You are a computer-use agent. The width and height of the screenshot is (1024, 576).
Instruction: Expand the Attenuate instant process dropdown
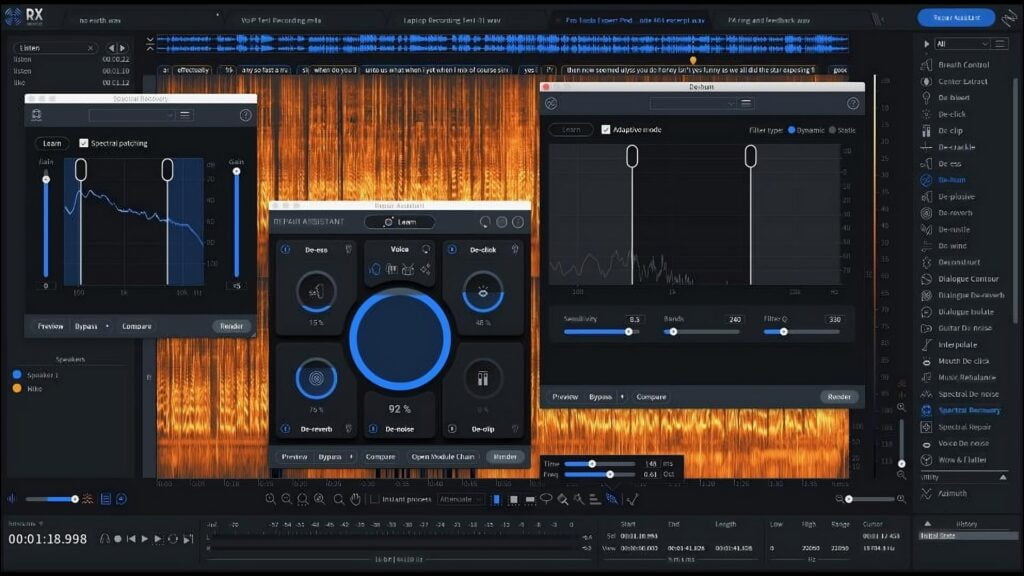click(x=461, y=499)
